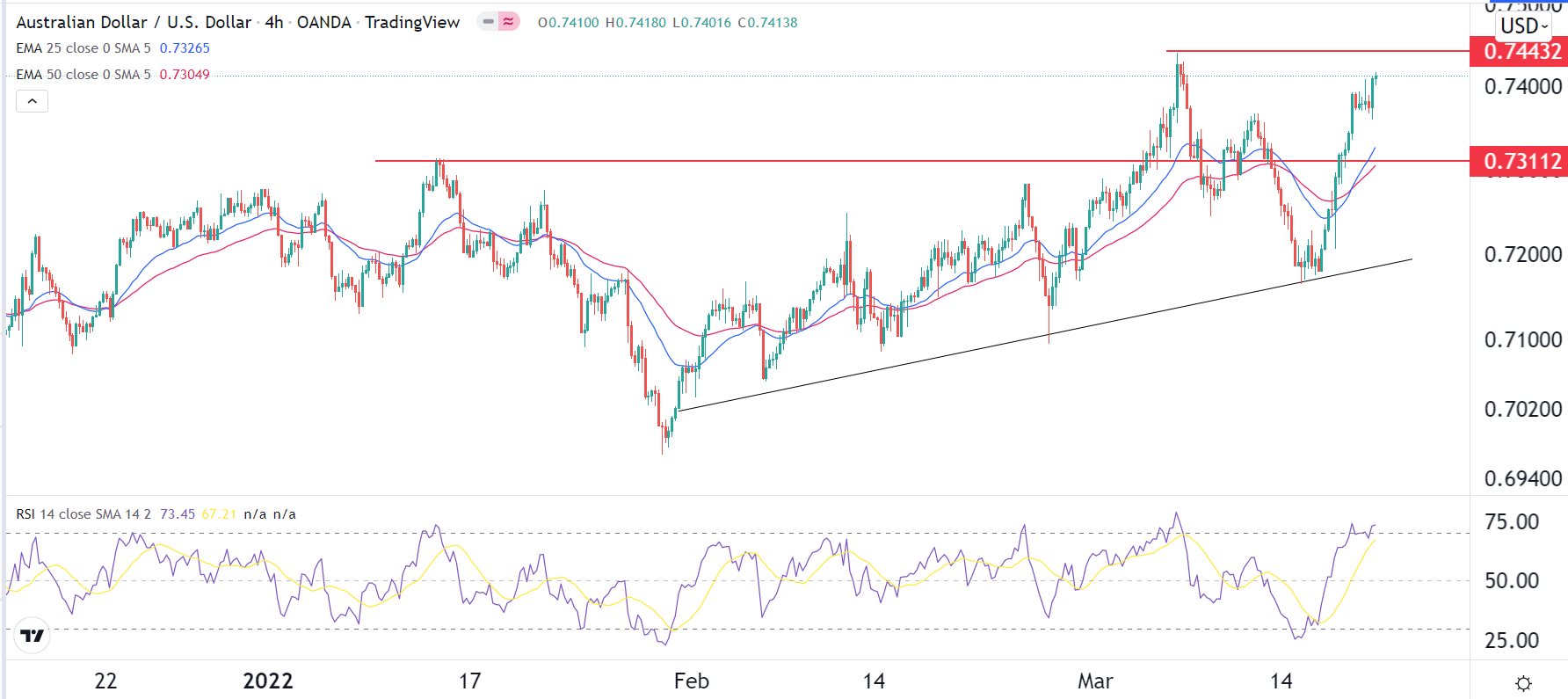The image size is (1568, 699).
Task: Click the RSI value 73.45 in legend
Action: point(178,514)
